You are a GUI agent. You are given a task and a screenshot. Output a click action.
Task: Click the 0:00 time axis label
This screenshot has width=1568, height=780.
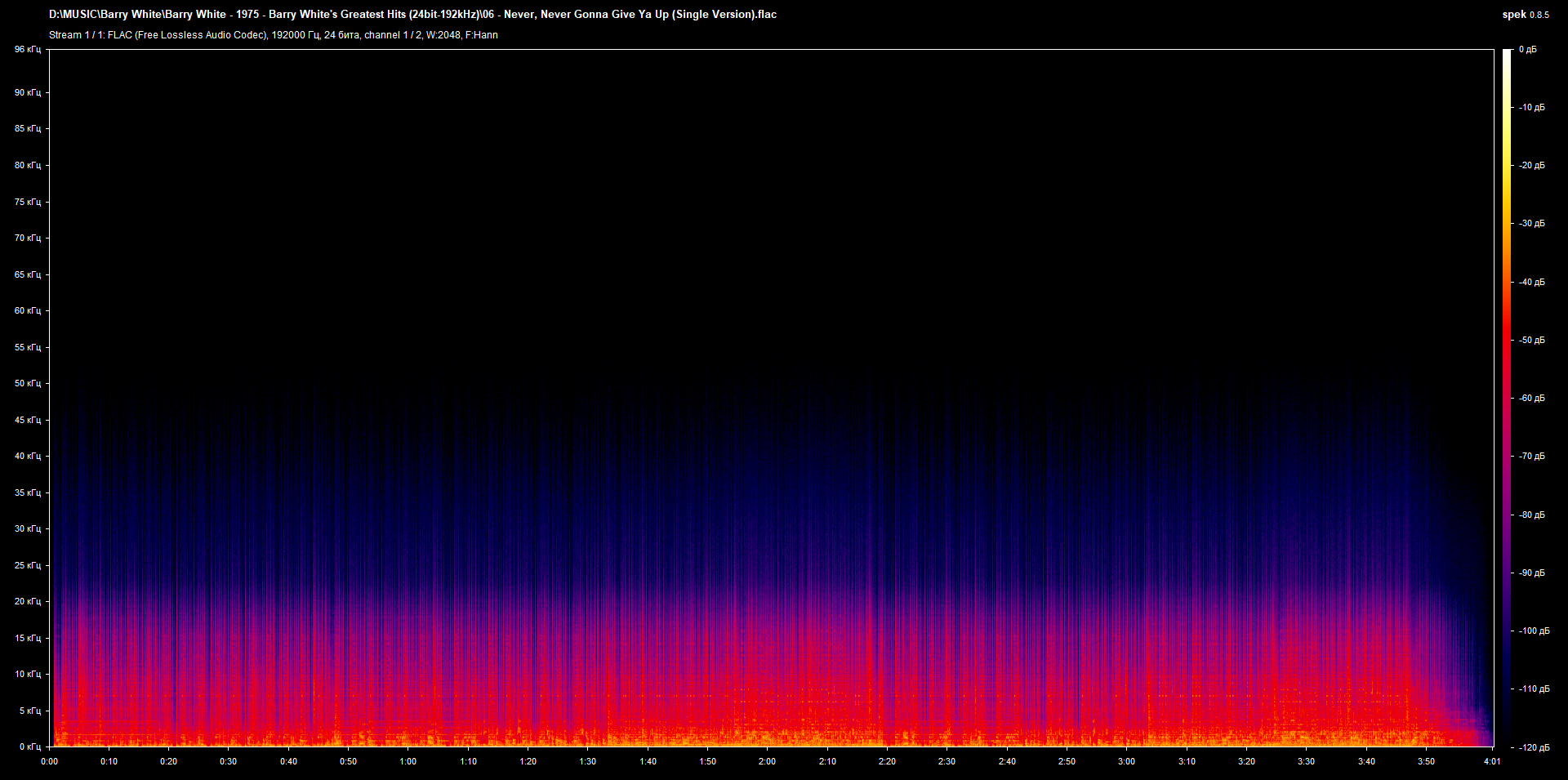[x=49, y=761]
